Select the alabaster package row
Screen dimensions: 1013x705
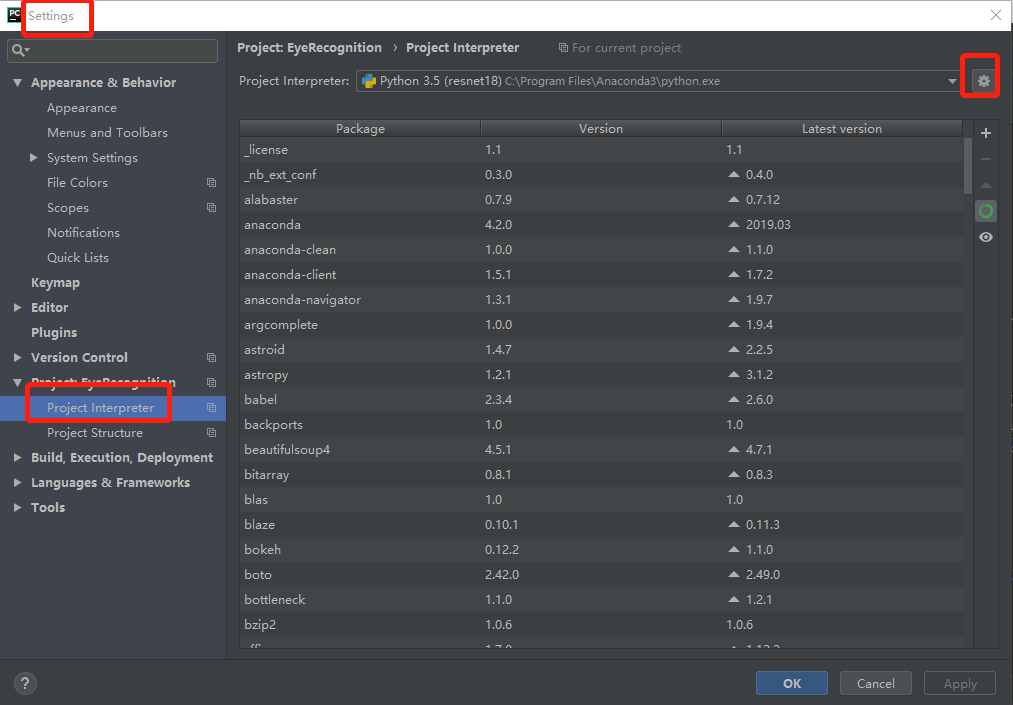click(601, 200)
